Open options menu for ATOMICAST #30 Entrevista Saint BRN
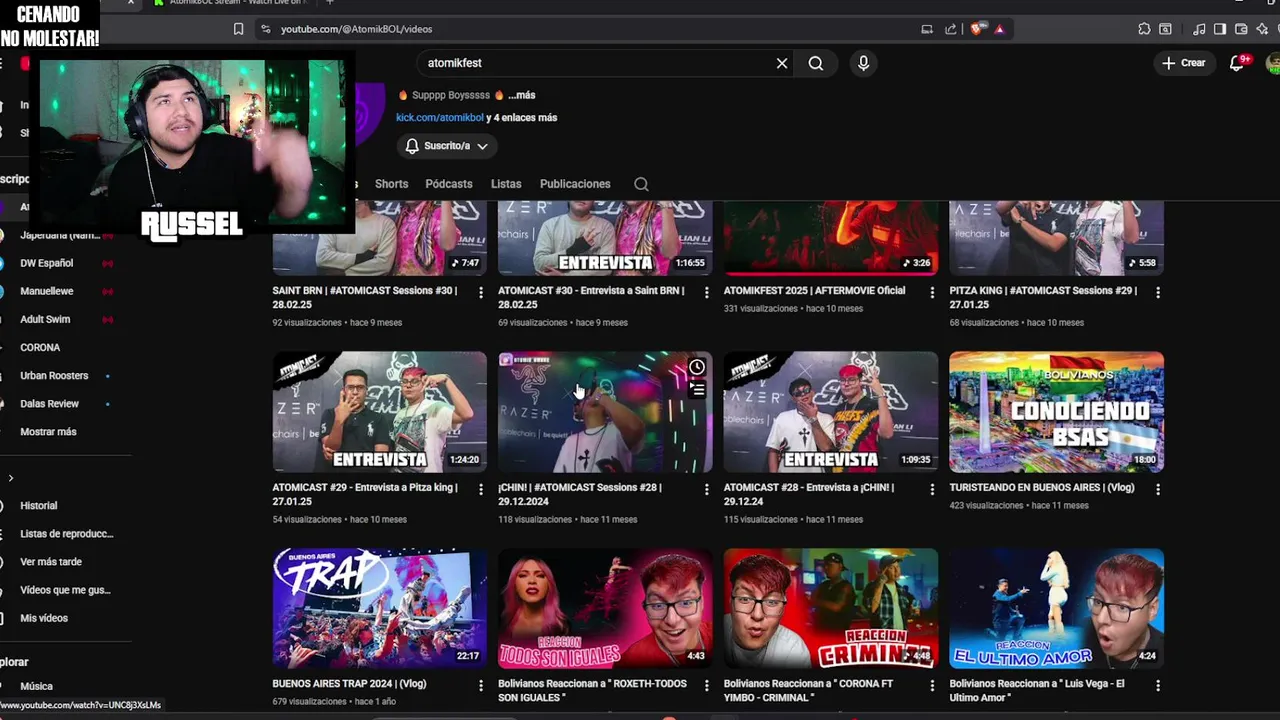Screen dimensions: 1280x720 point(706,292)
